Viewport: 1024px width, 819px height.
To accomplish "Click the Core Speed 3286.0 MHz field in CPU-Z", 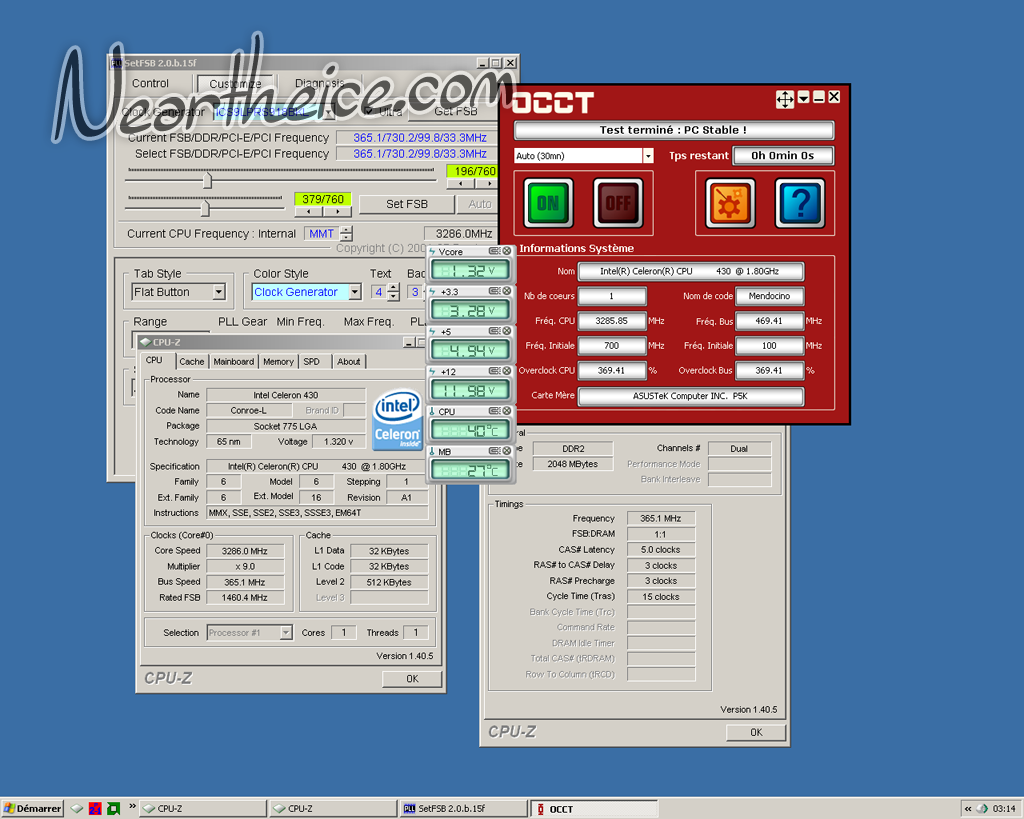I will tap(245, 551).
